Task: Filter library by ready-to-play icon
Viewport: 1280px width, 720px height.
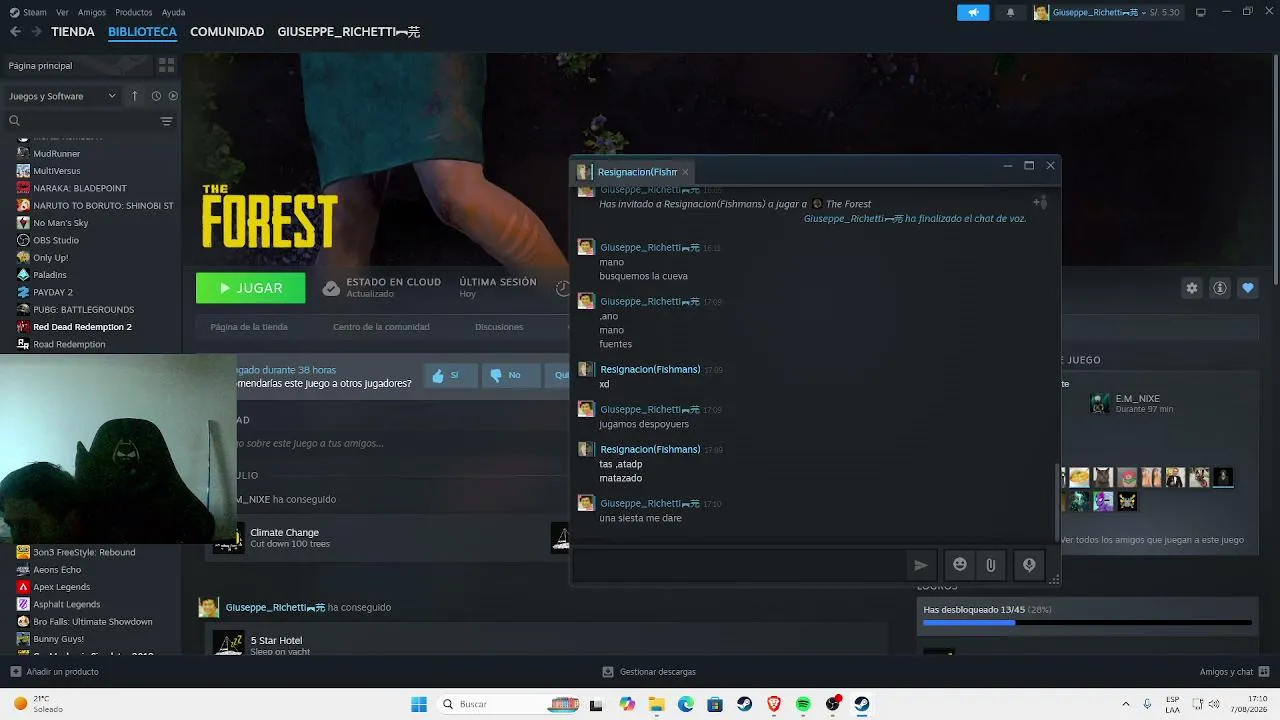Action: tap(173, 96)
